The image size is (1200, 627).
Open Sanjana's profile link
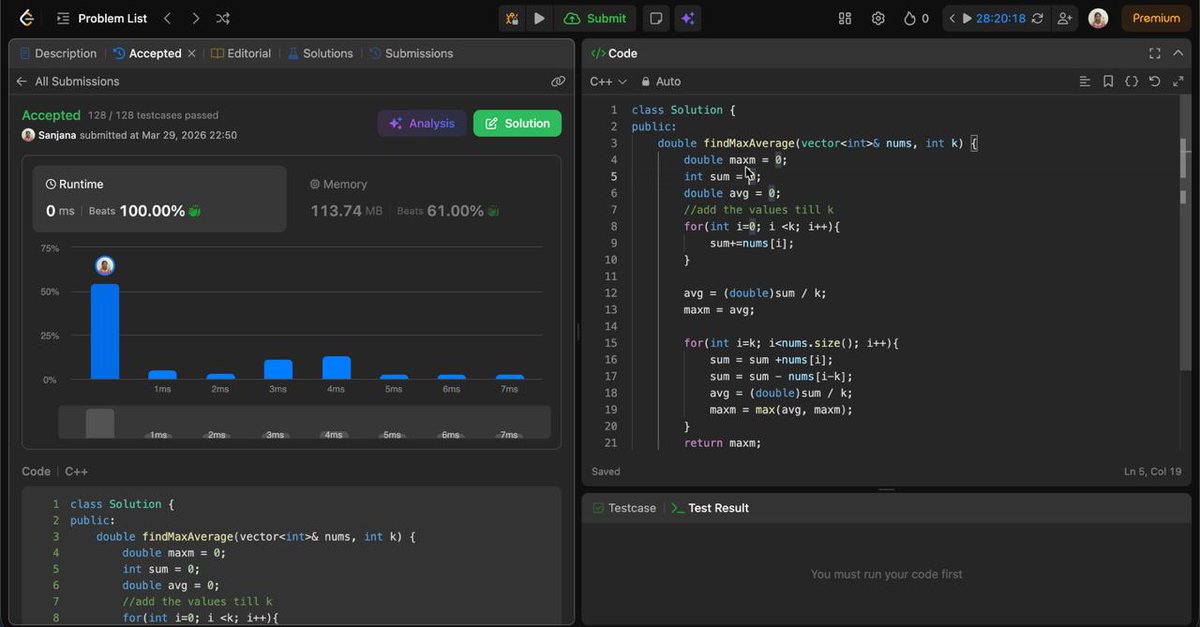[x=56, y=135]
